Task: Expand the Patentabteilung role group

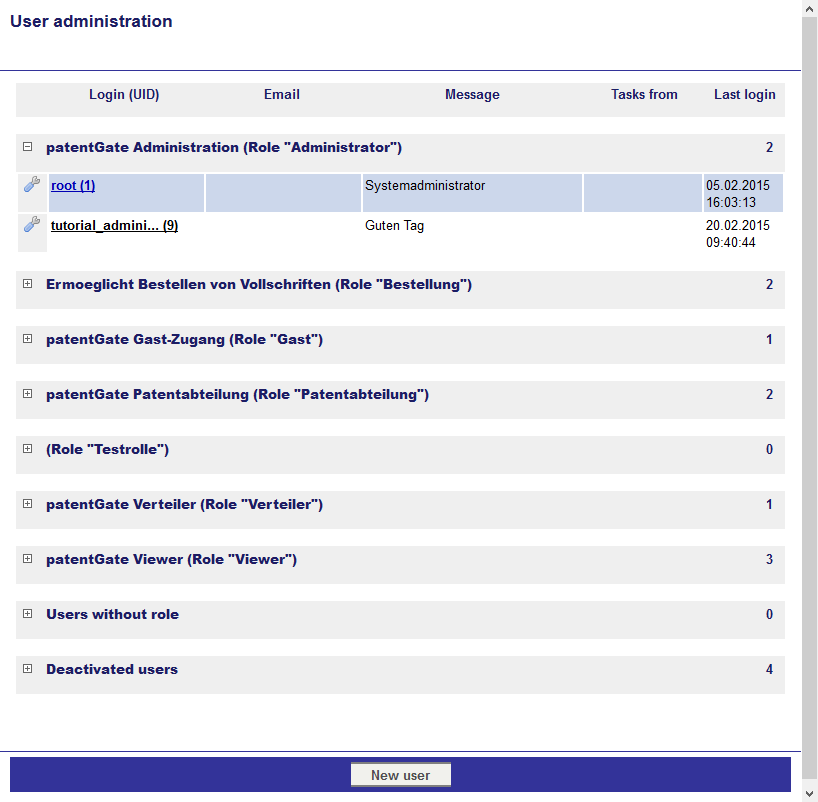Action: point(28,393)
